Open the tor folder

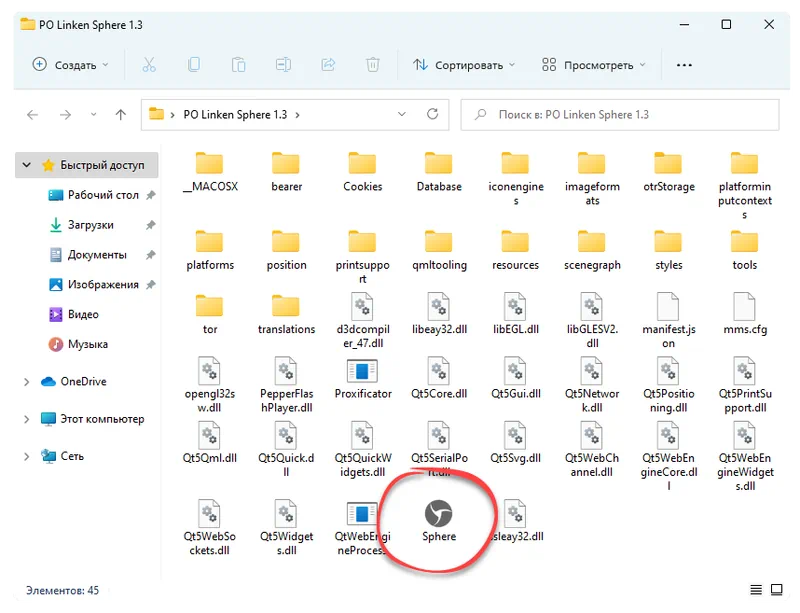(210, 314)
